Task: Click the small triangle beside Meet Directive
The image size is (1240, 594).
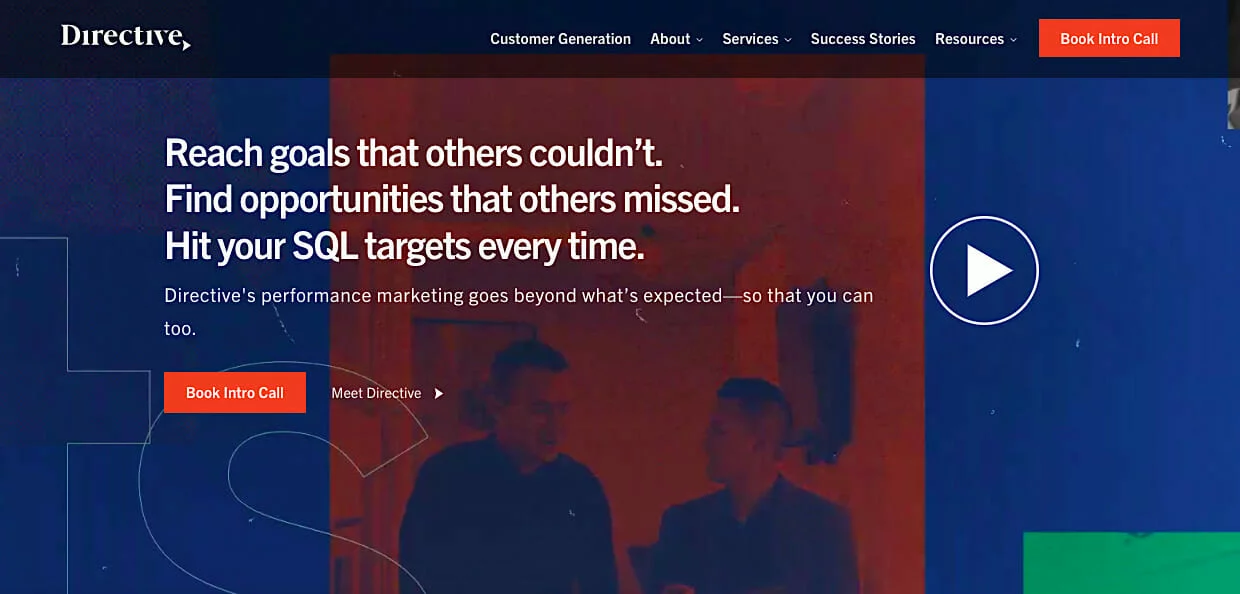Action: click(438, 393)
